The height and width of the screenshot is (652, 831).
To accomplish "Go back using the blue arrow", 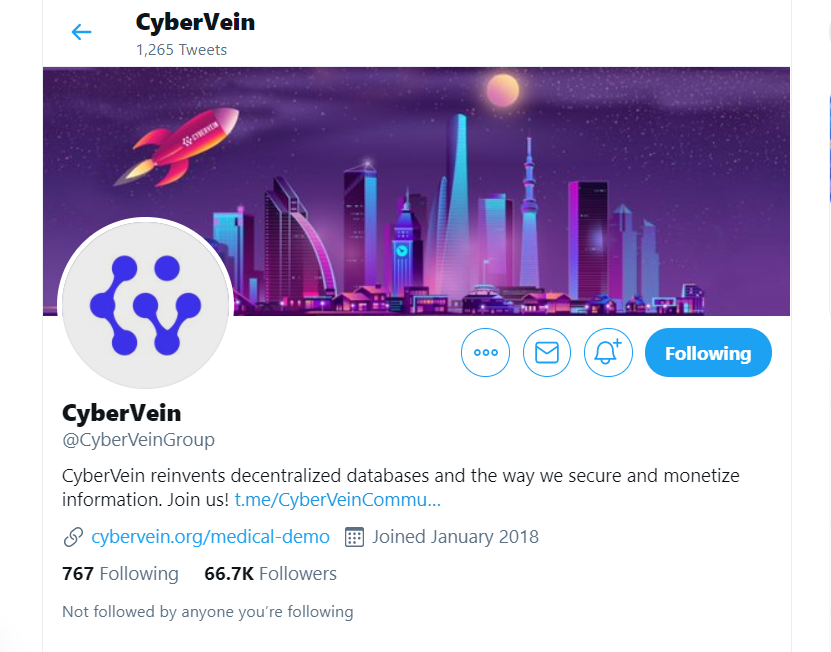I will [x=81, y=32].
